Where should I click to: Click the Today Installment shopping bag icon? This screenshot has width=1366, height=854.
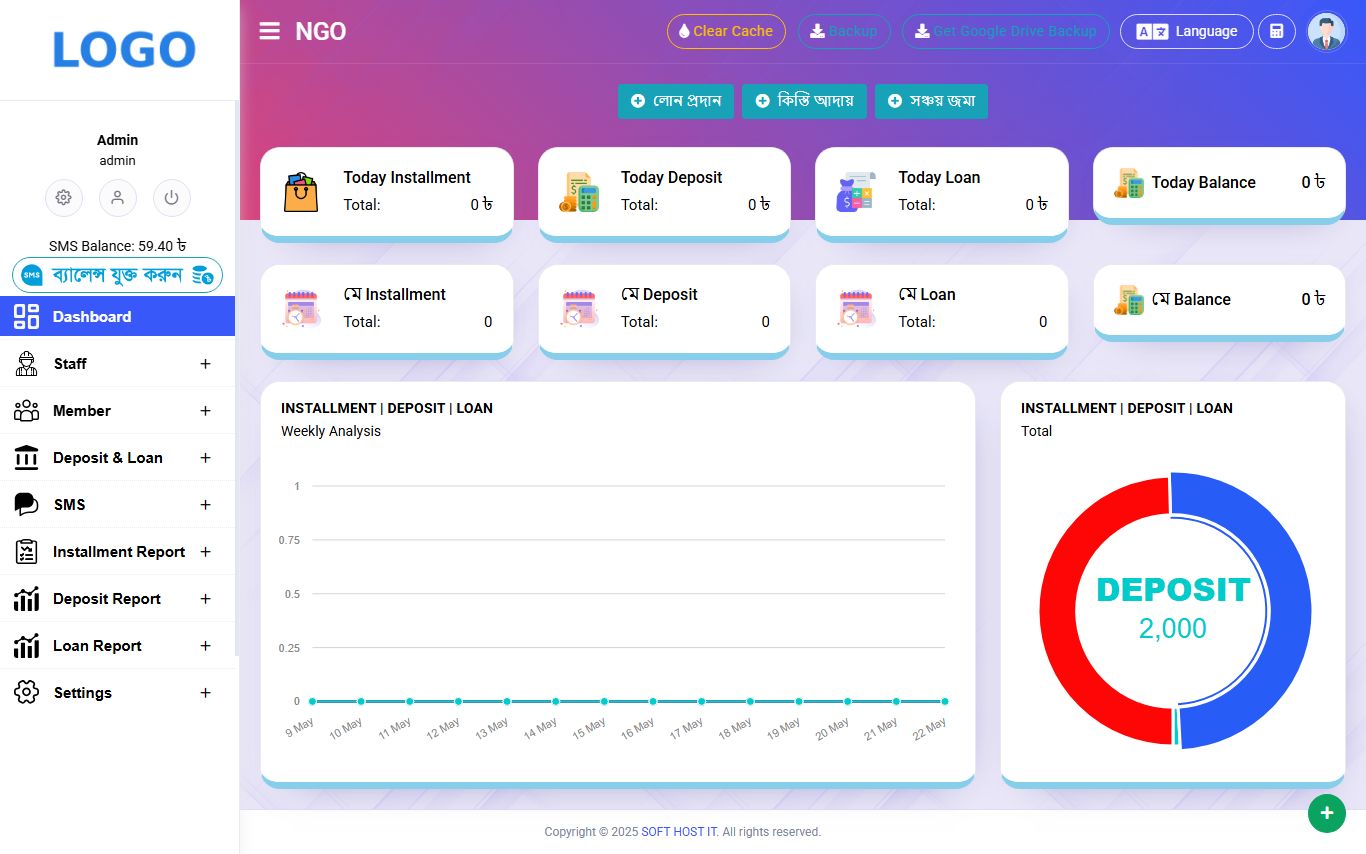coord(301,192)
